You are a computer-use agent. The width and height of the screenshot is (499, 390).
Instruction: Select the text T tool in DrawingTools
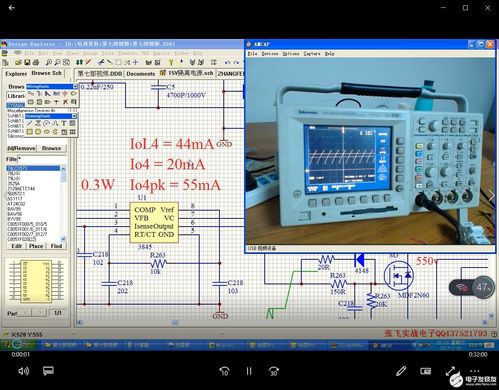pos(64,123)
